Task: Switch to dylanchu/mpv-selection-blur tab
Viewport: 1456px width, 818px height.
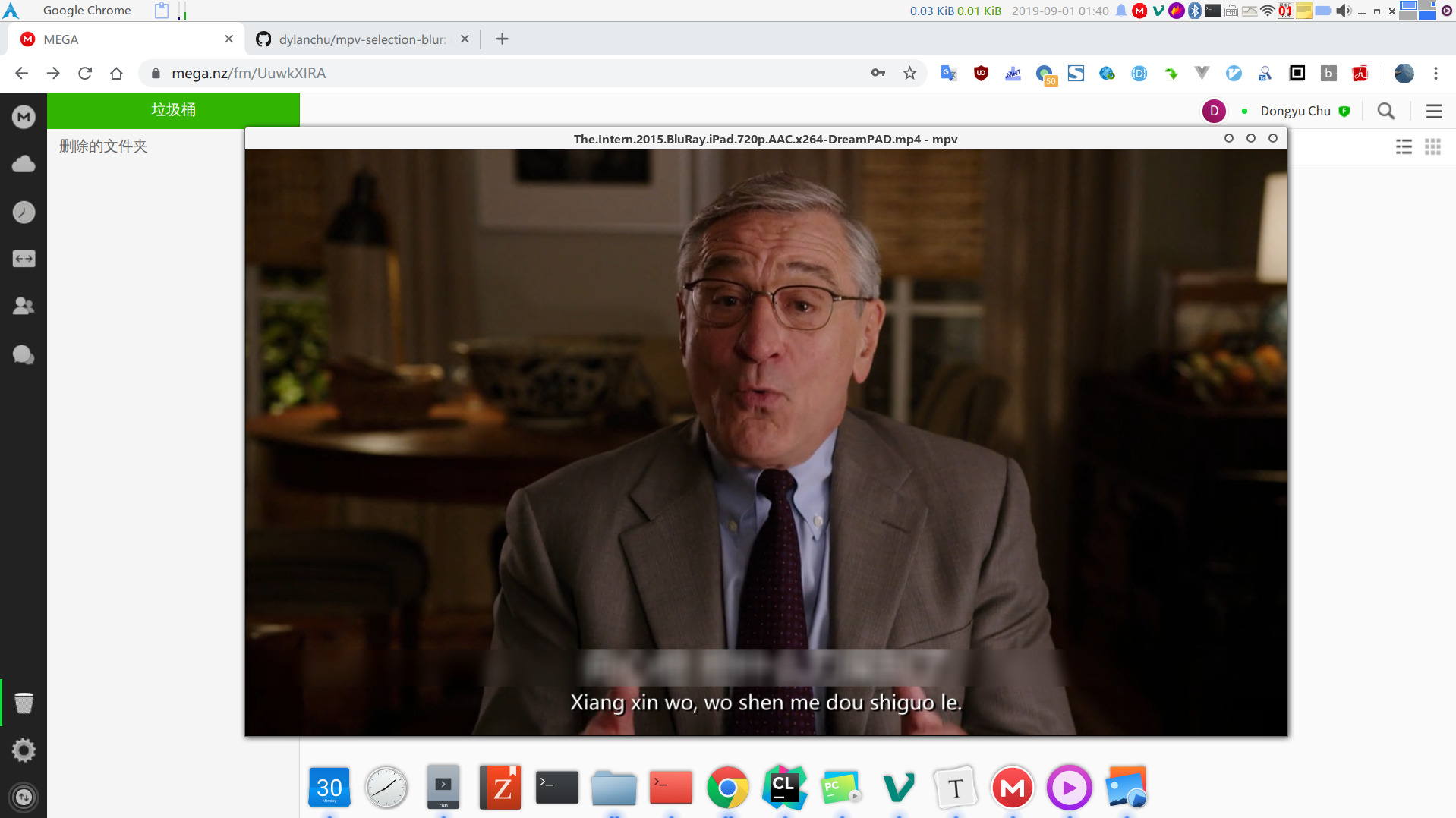Action: pyautogui.click(x=361, y=39)
